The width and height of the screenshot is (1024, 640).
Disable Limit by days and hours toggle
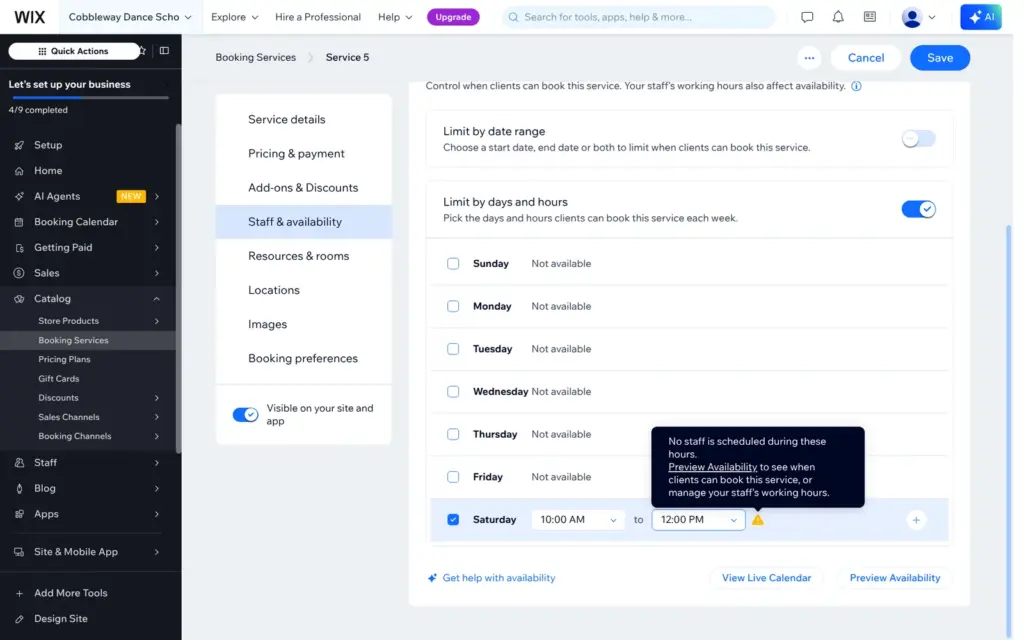[x=918, y=209]
